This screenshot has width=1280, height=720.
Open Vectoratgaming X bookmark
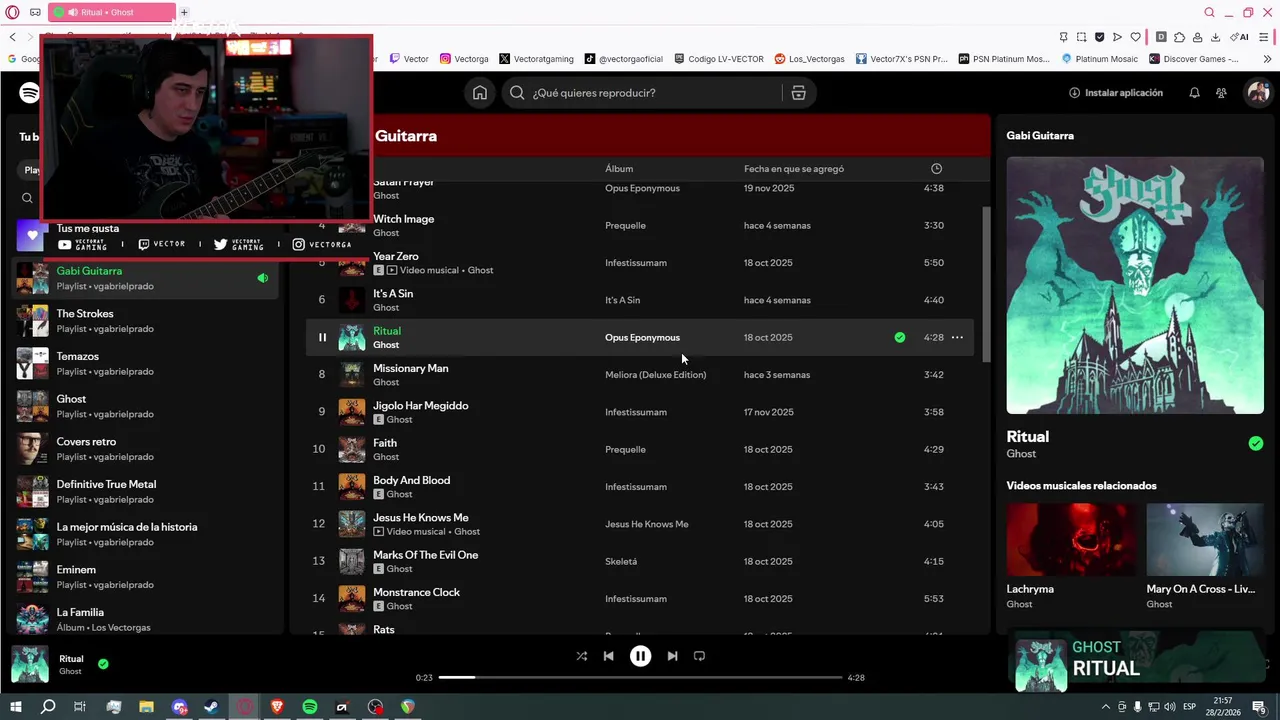[x=536, y=59]
